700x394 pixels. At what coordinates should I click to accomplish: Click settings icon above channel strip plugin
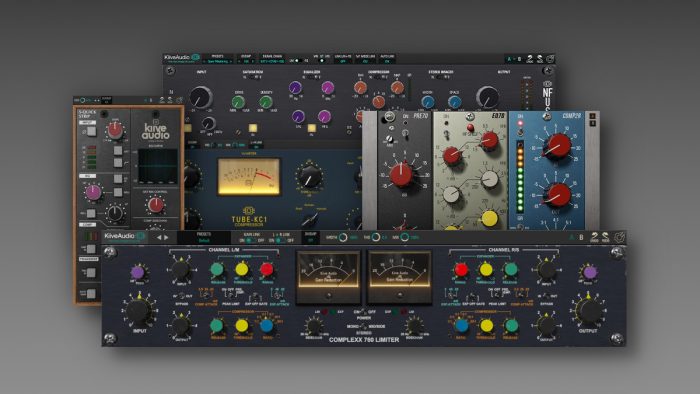pos(178,100)
